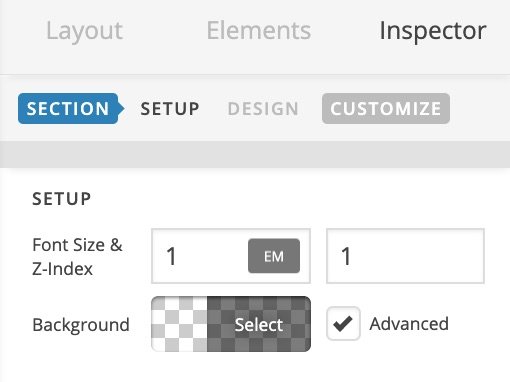
Task: Click the arrow tip of SECTION breadcrumb
Action: (121, 109)
